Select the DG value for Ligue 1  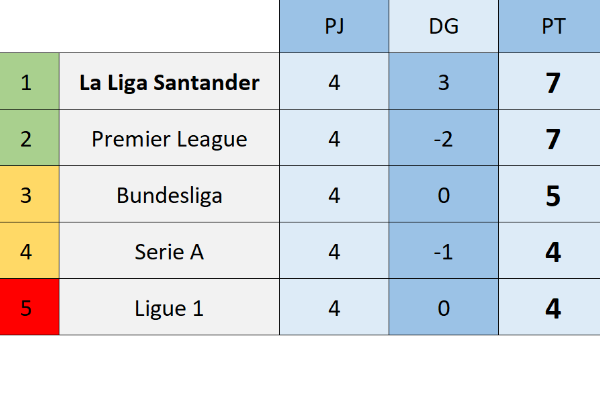[443, 309]
